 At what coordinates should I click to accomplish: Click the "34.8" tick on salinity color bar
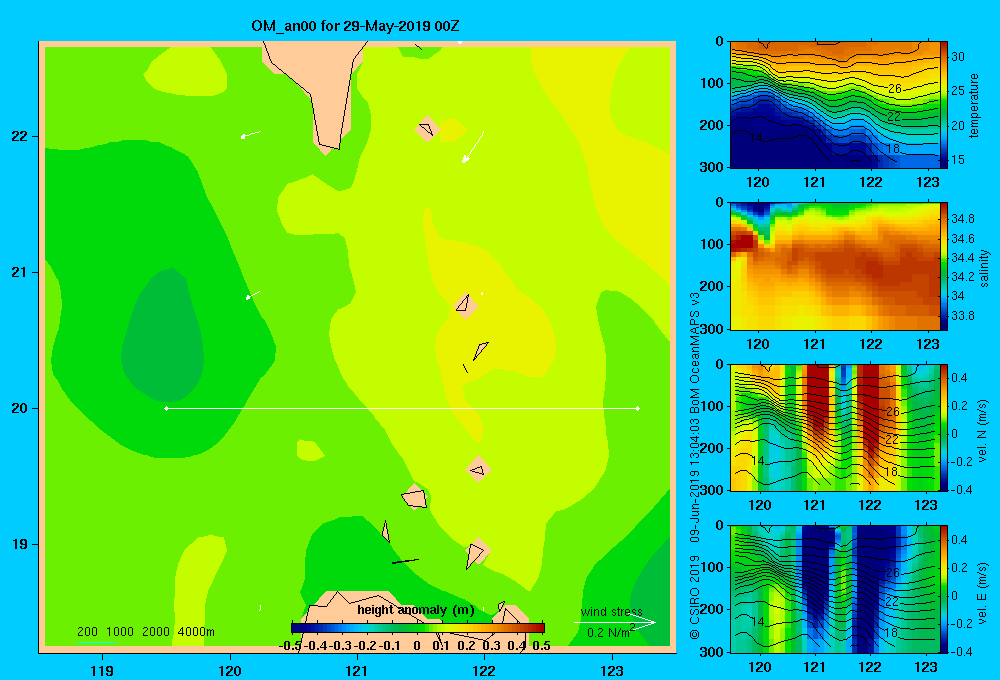coord(962,219)
